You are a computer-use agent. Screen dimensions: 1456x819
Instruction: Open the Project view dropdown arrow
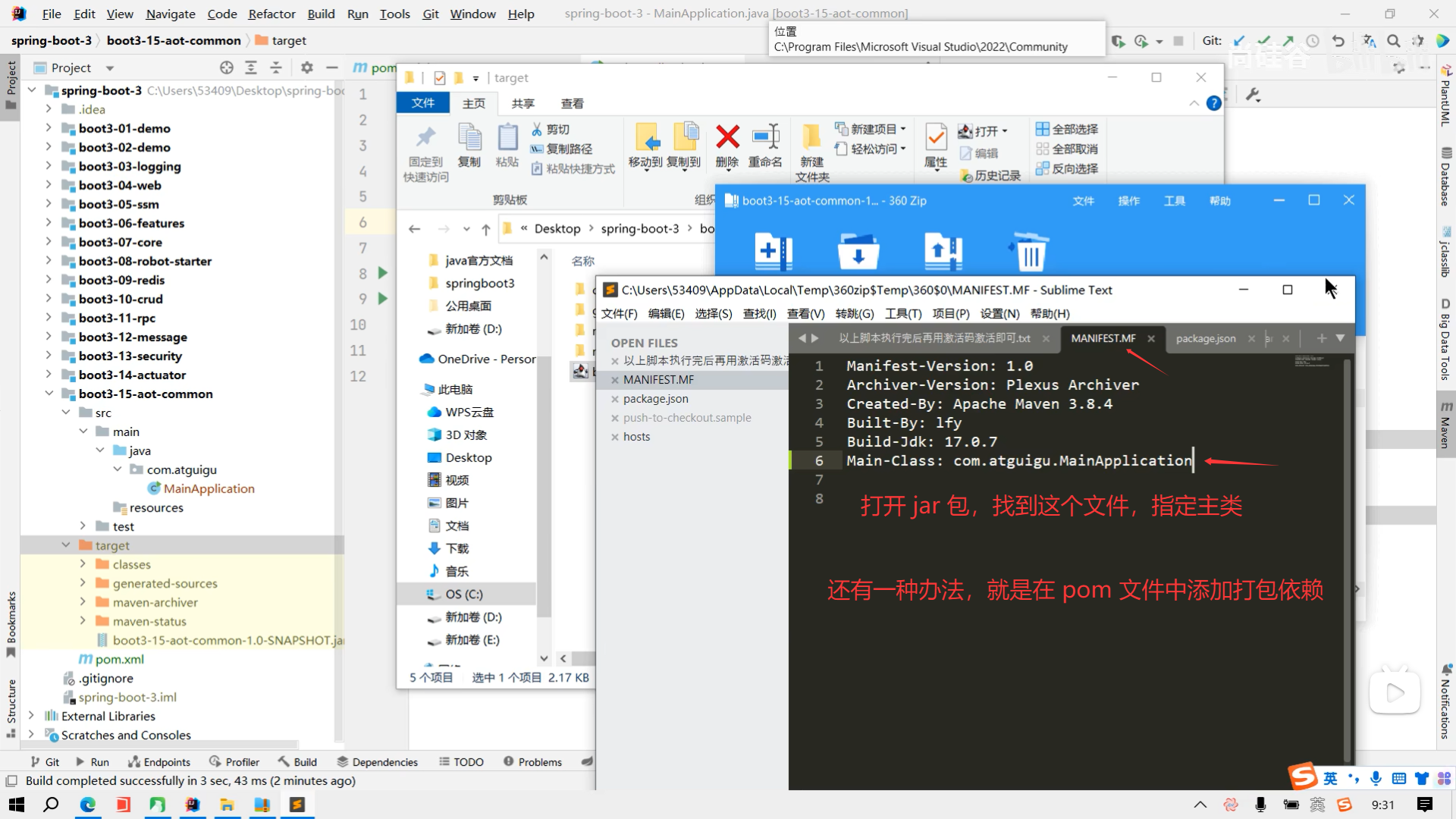110,68
